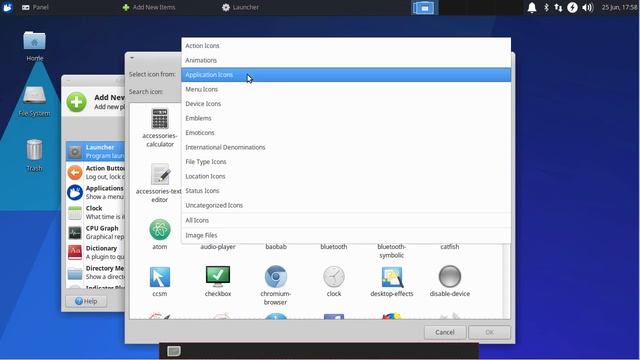Select the Directory Menu plugin row
The width and height of the screenshot is (640, 360).
click(95, 272)
